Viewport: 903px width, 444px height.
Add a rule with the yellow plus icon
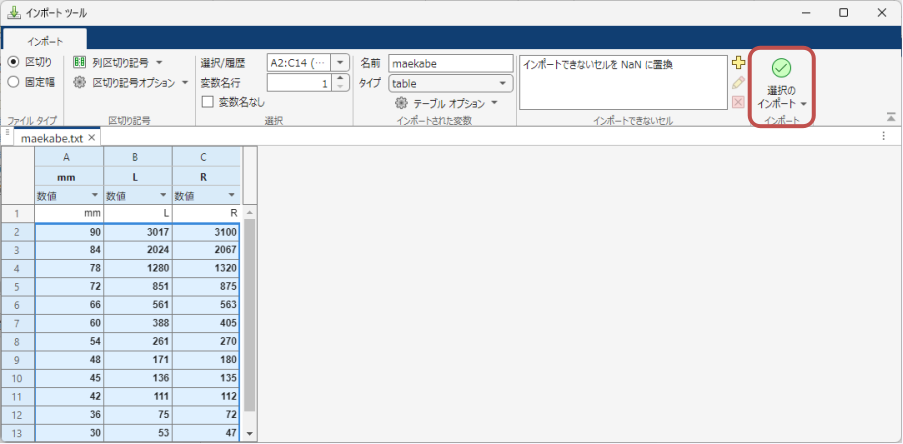[739, 63]
